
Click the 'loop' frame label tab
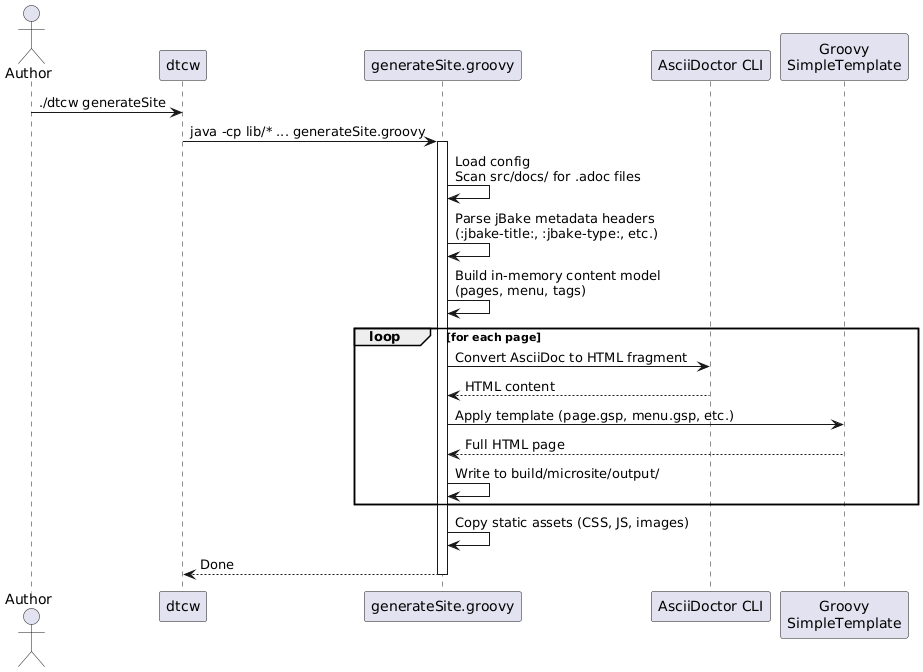point(393,337)
